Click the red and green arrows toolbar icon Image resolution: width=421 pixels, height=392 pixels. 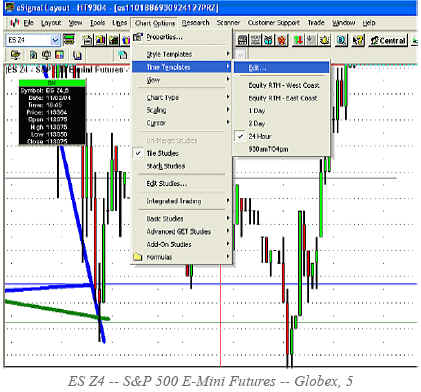298,41
